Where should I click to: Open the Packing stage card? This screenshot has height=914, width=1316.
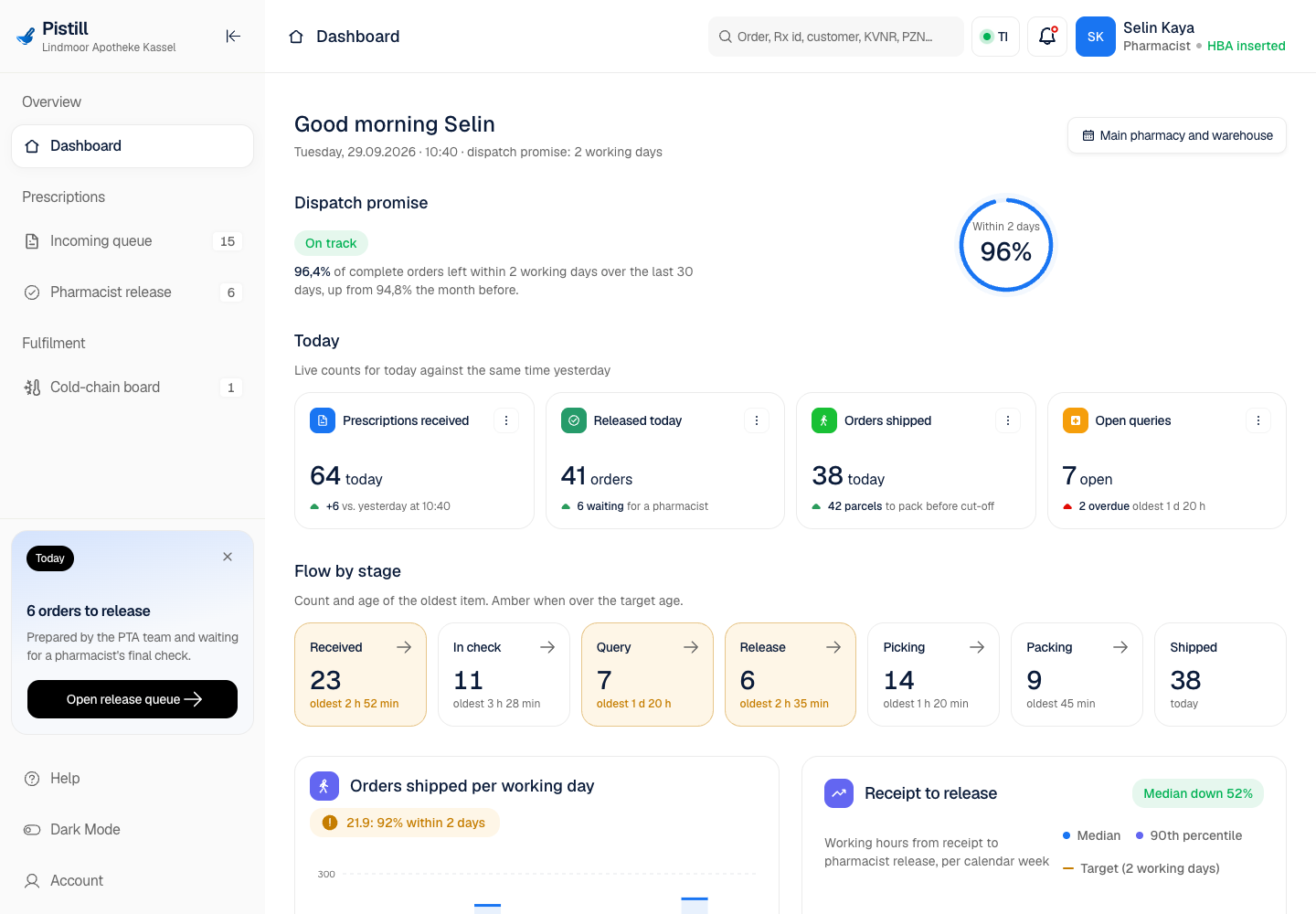point(1077,675)
